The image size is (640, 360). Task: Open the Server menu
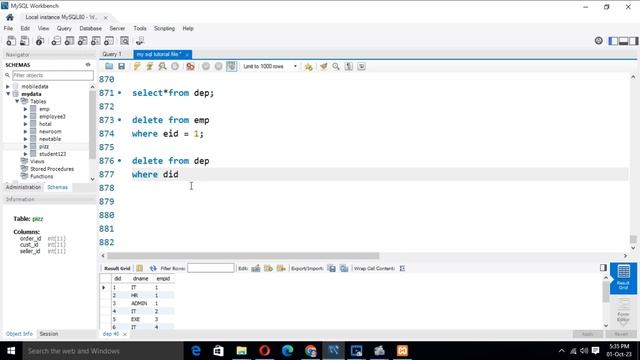tap(117, 28)
